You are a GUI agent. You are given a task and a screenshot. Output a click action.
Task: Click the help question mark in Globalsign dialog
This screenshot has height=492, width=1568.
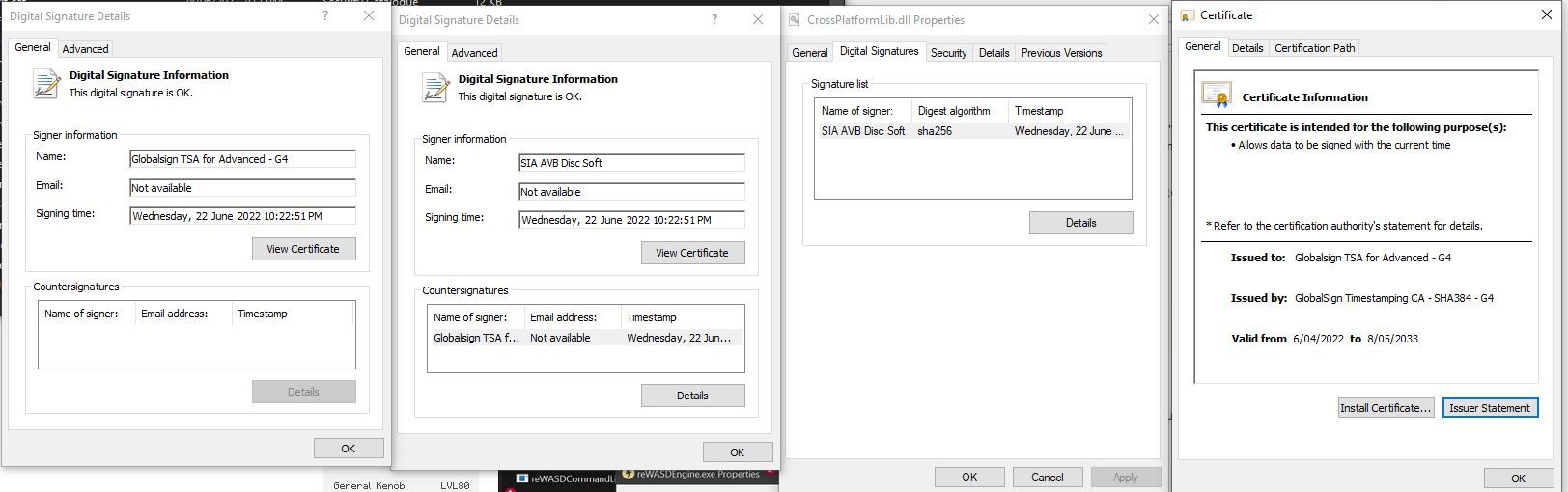[325, 15]
